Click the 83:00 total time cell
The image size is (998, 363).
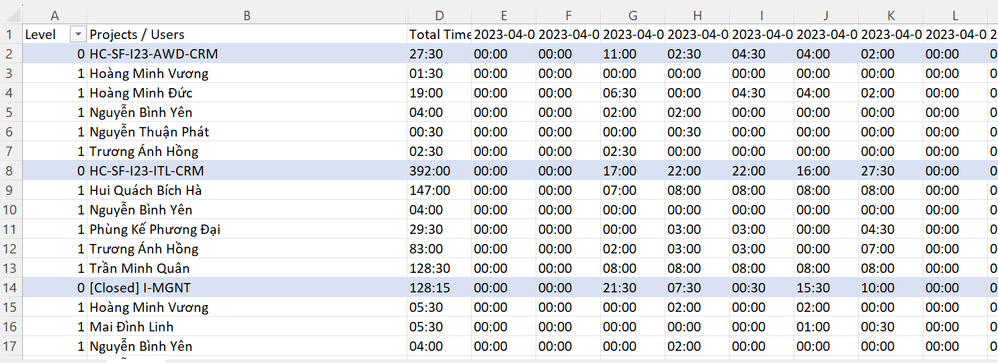click(439, 249)
